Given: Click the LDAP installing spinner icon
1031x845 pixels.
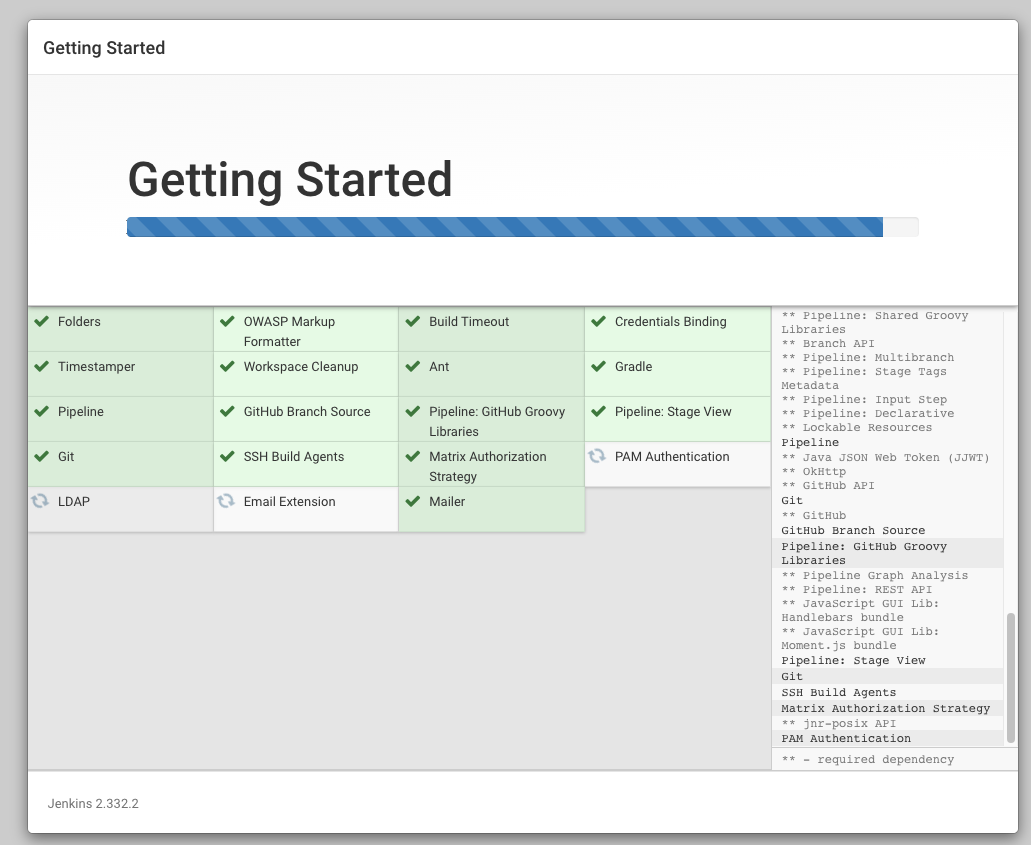Looking at the screenshot, I should [x=40, y=501].
